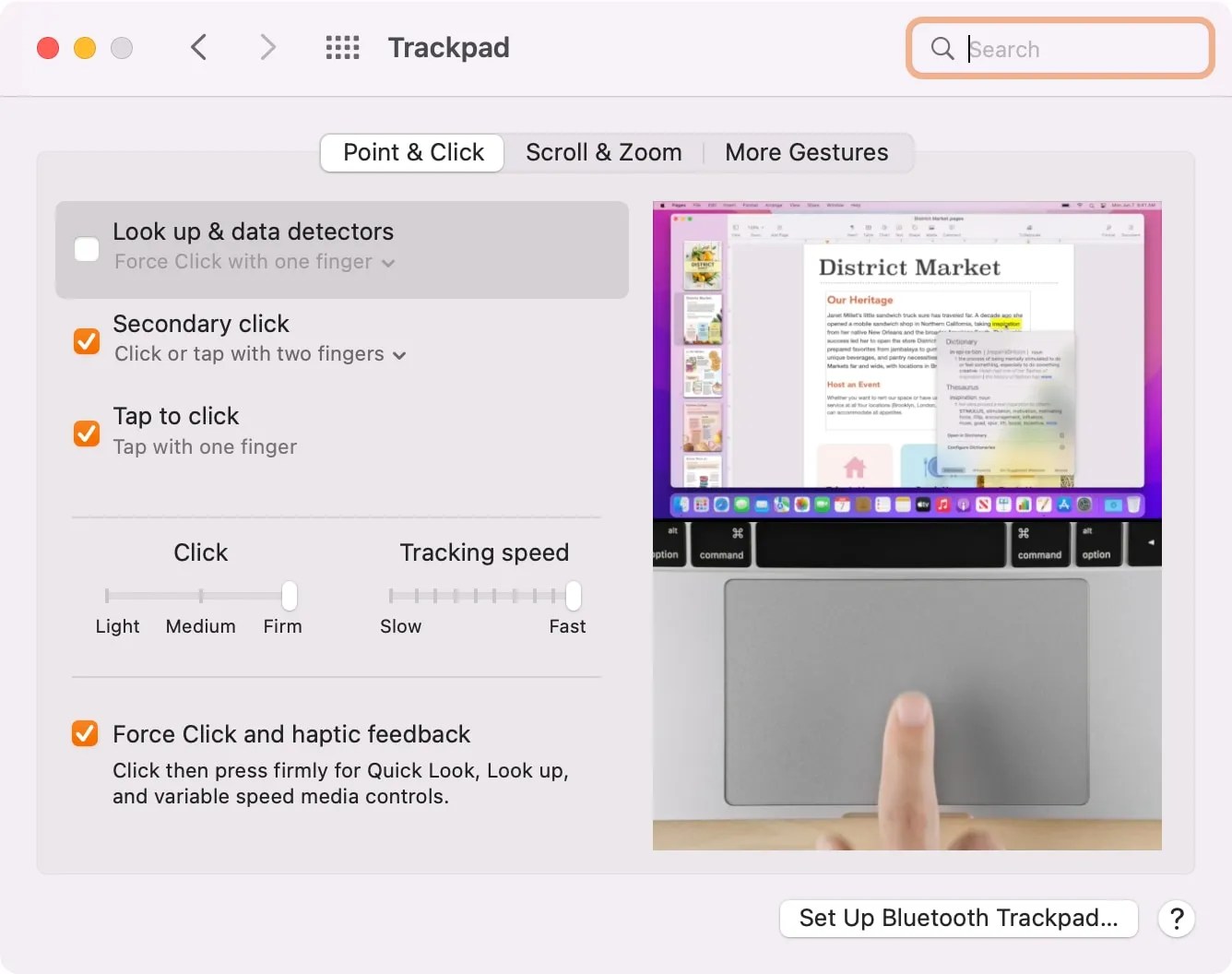Set the Click slider to Medium
The image size is (1232, 974).
[x=200, y=595]
